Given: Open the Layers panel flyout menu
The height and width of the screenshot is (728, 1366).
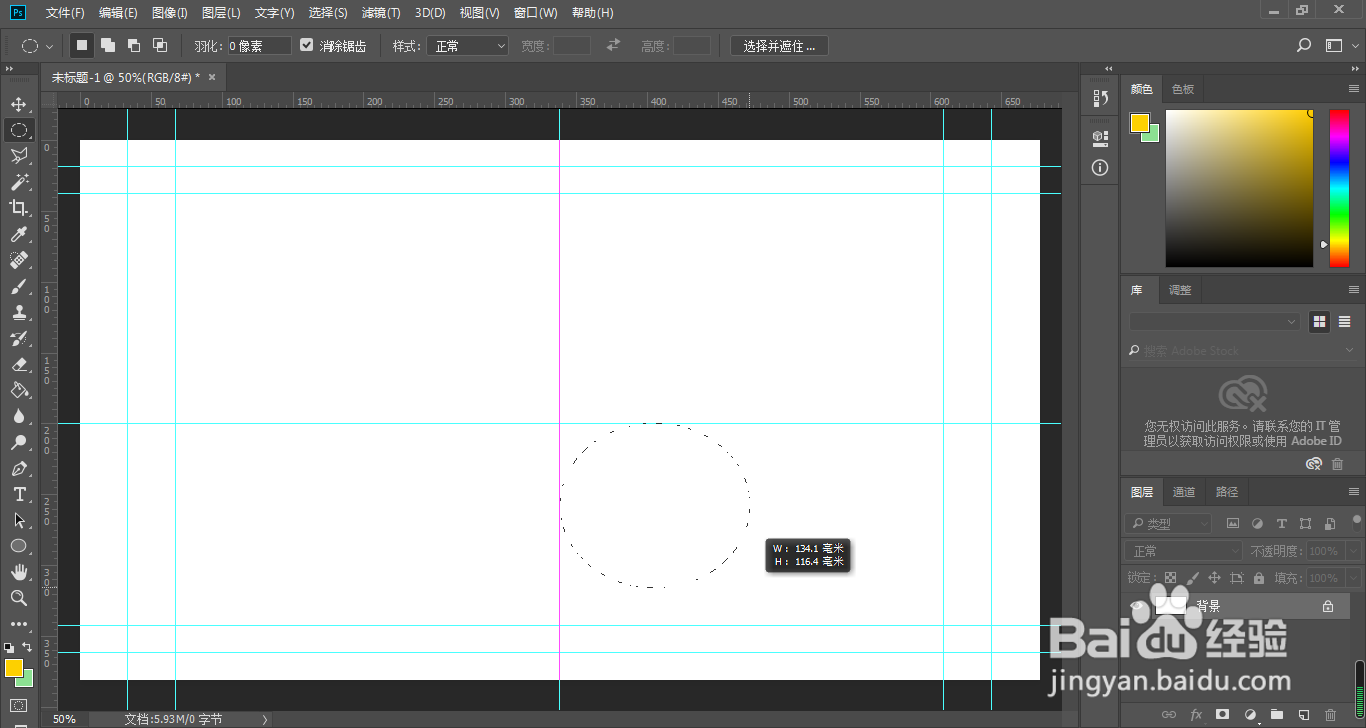Looking at the screenshot, I should (x=1354, y=492).
